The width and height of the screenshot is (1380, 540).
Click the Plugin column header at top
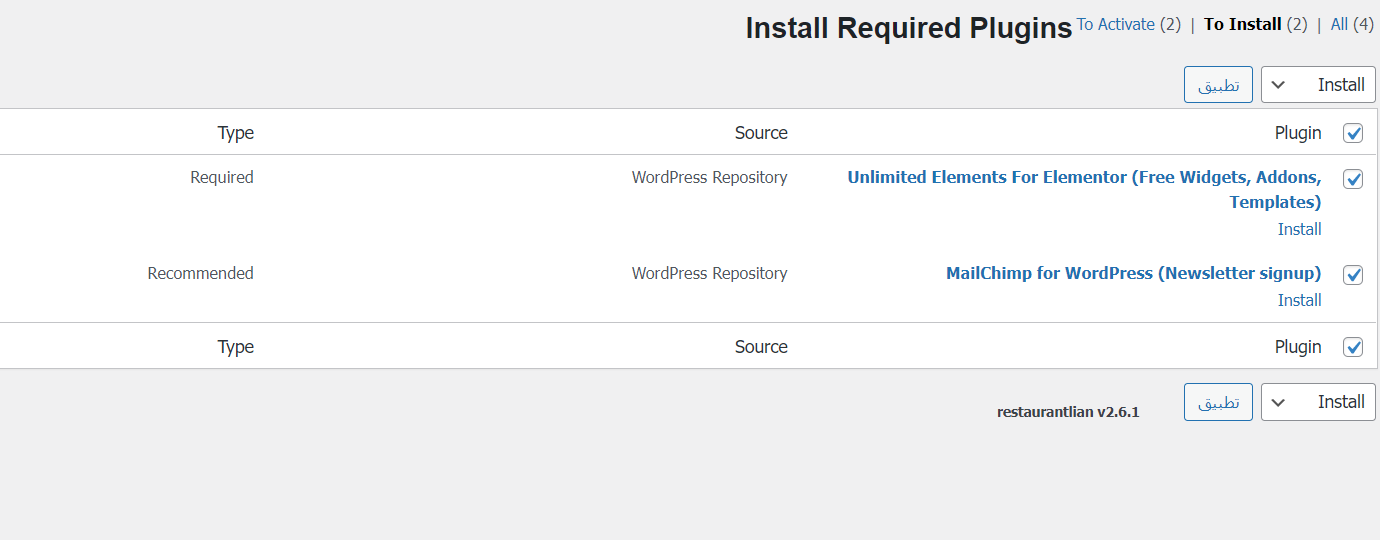[1298, 133]
